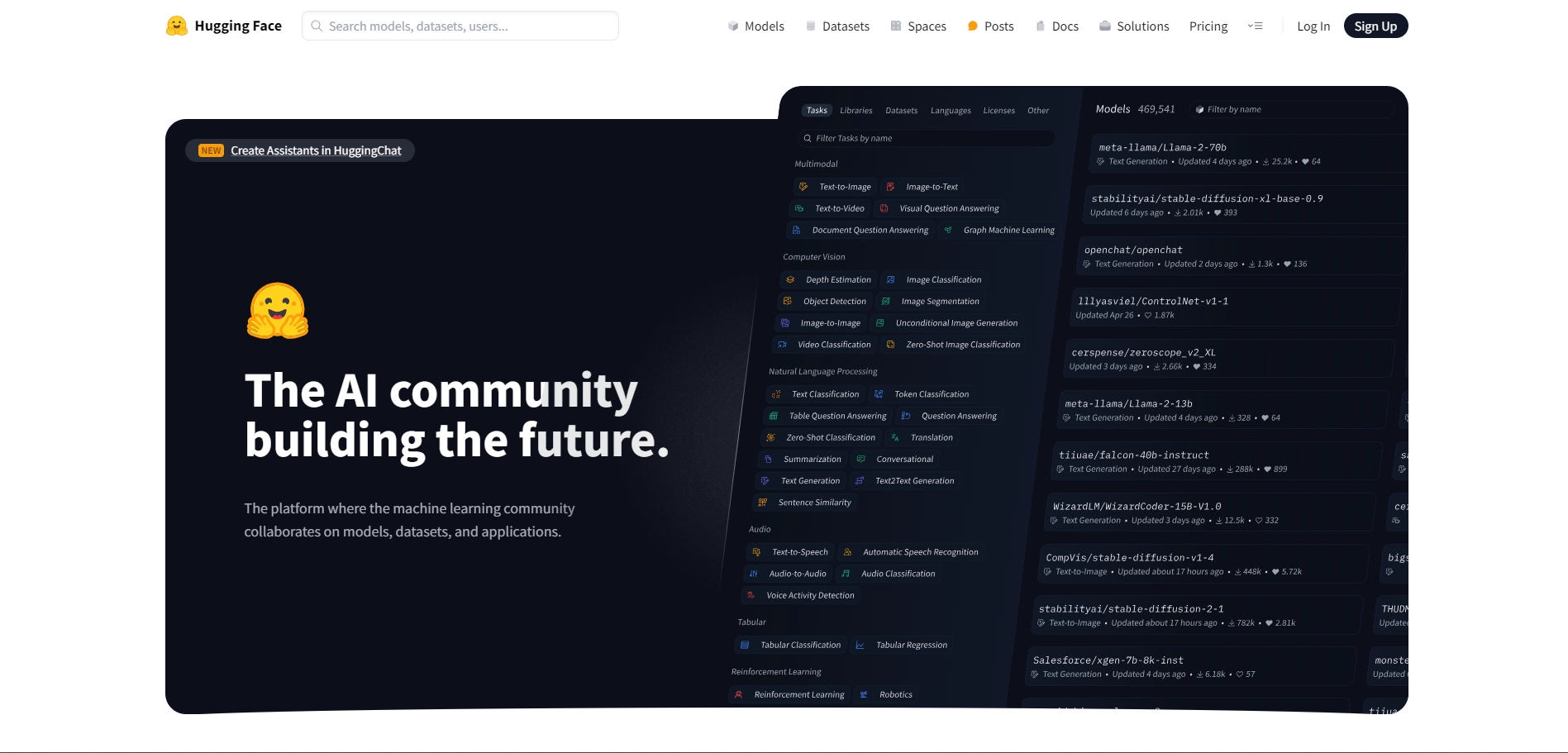Image resolution: width=1568 pixels, height=753 pixels.
Task: Click the 'Image Segmentation' task chip
Action: pyautogui.click(x=930, y=301)
